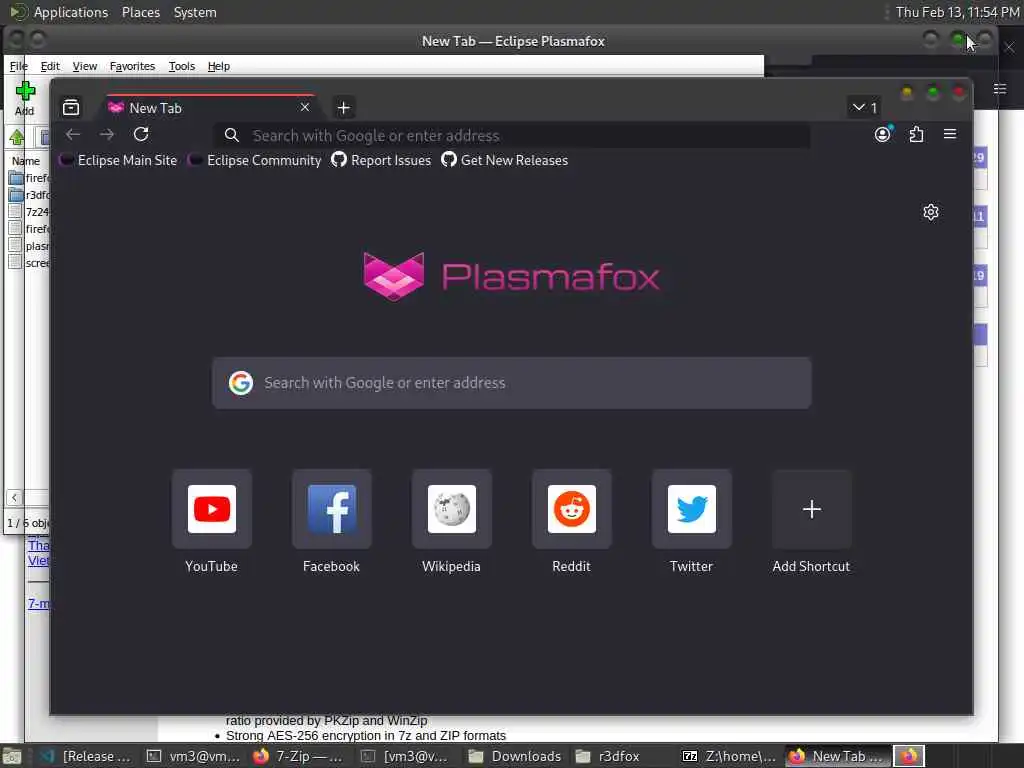Focus the address bar search field
This screenshot has height=768, width=1024.
pyautogui.click(x=512, y=135)
